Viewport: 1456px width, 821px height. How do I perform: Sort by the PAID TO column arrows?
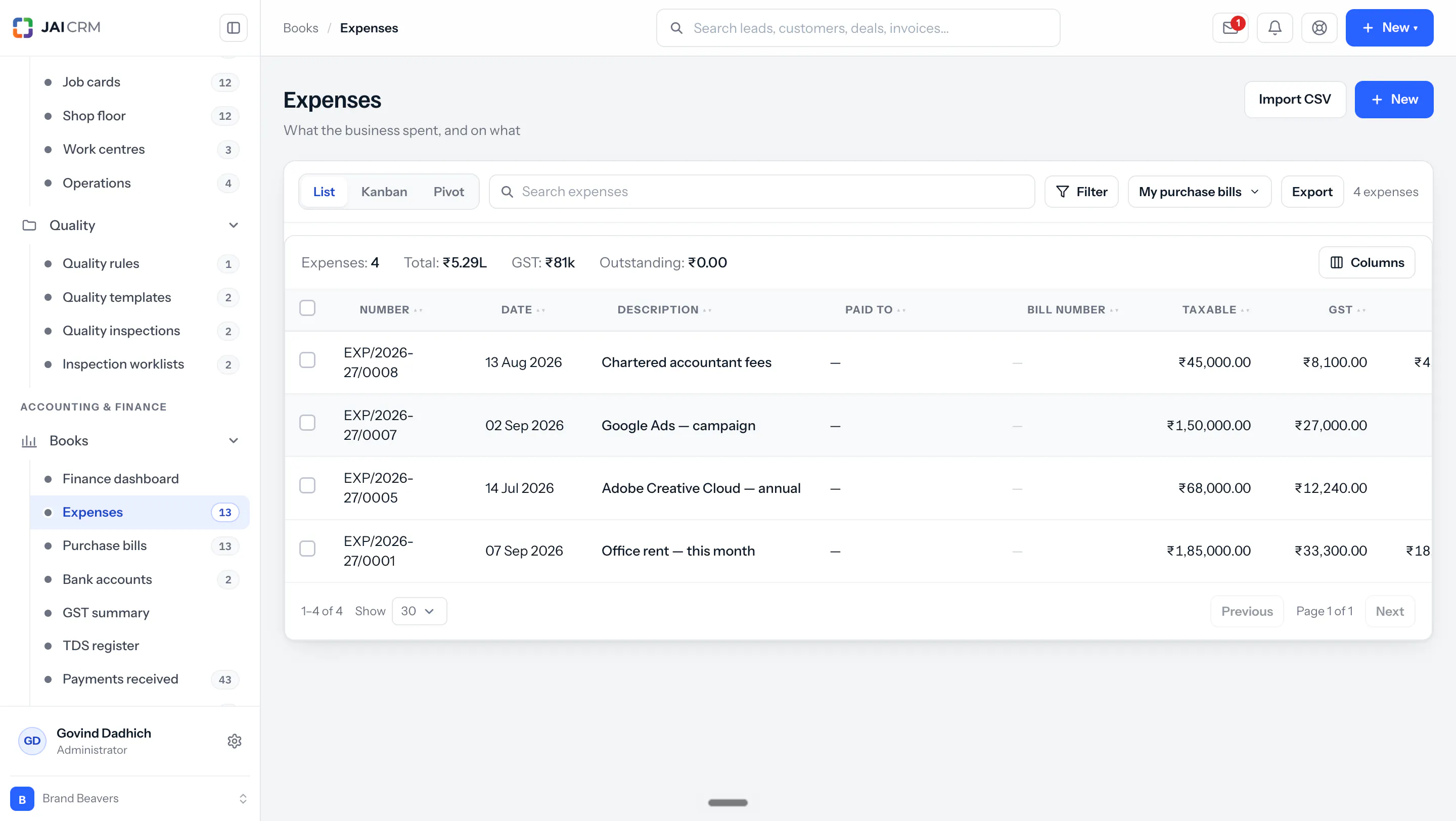tap(901, 310)
